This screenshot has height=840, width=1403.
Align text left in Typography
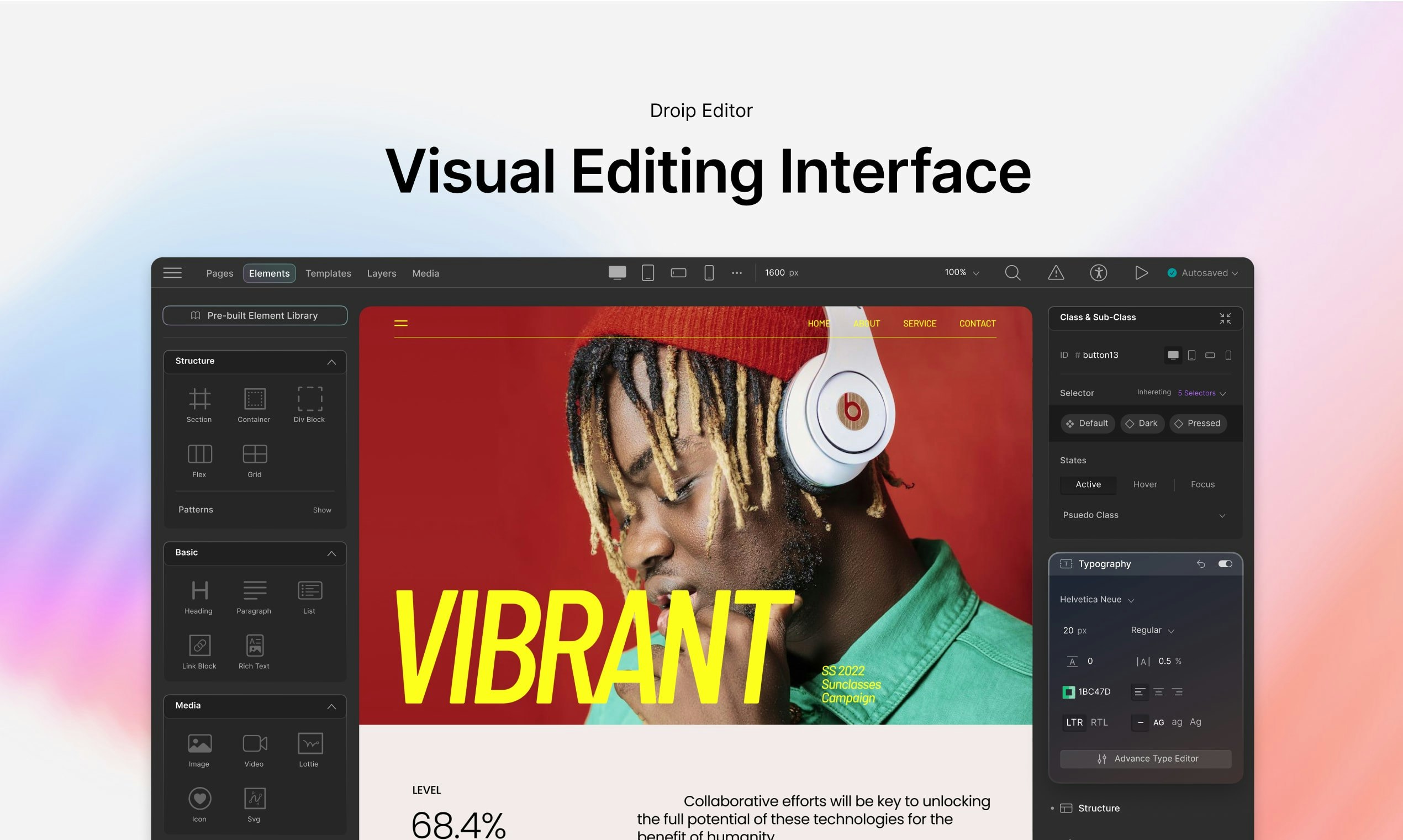[1140, 691]
